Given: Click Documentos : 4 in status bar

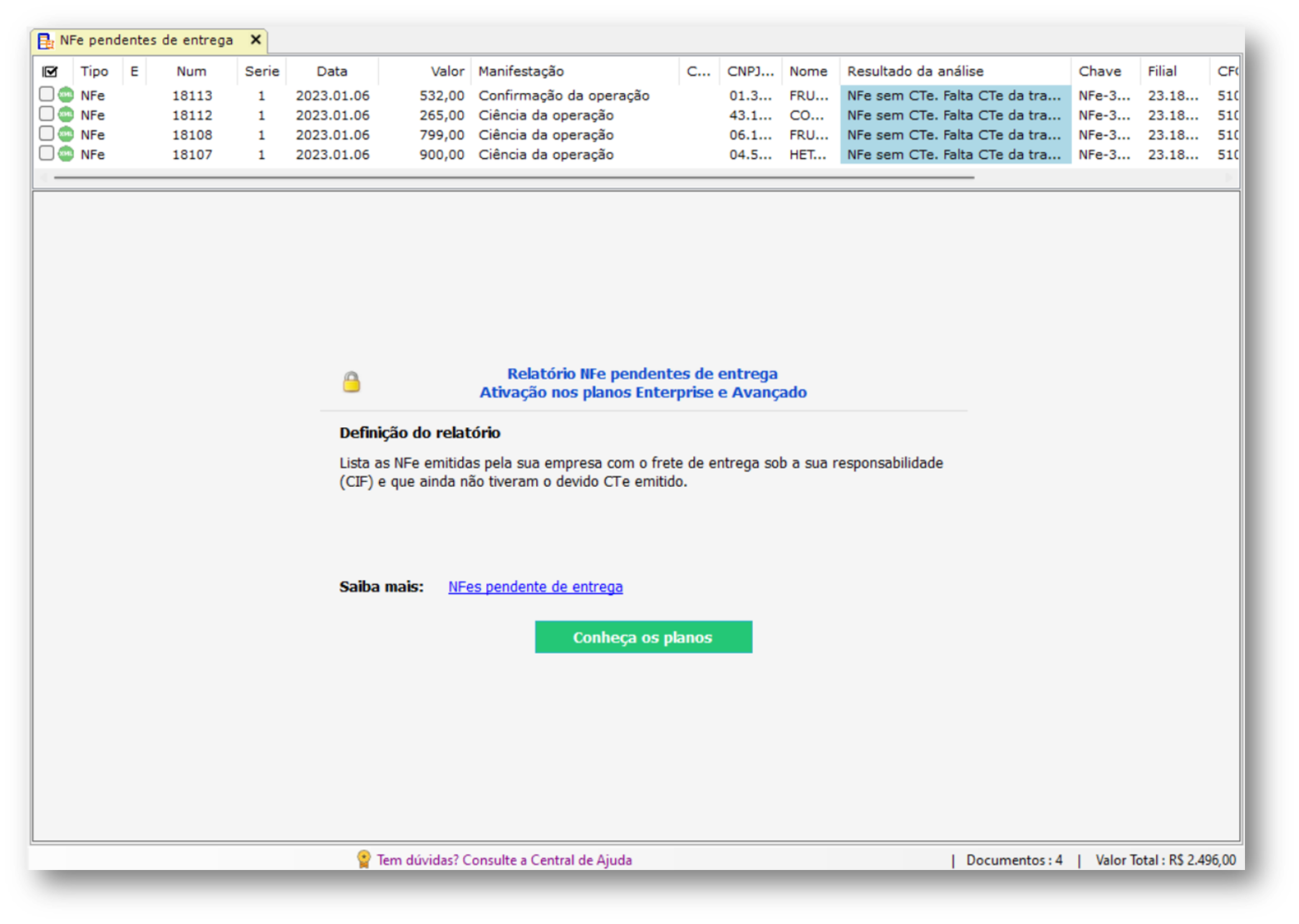Looking at the screenshot, I should click(x=1014, y=860).
